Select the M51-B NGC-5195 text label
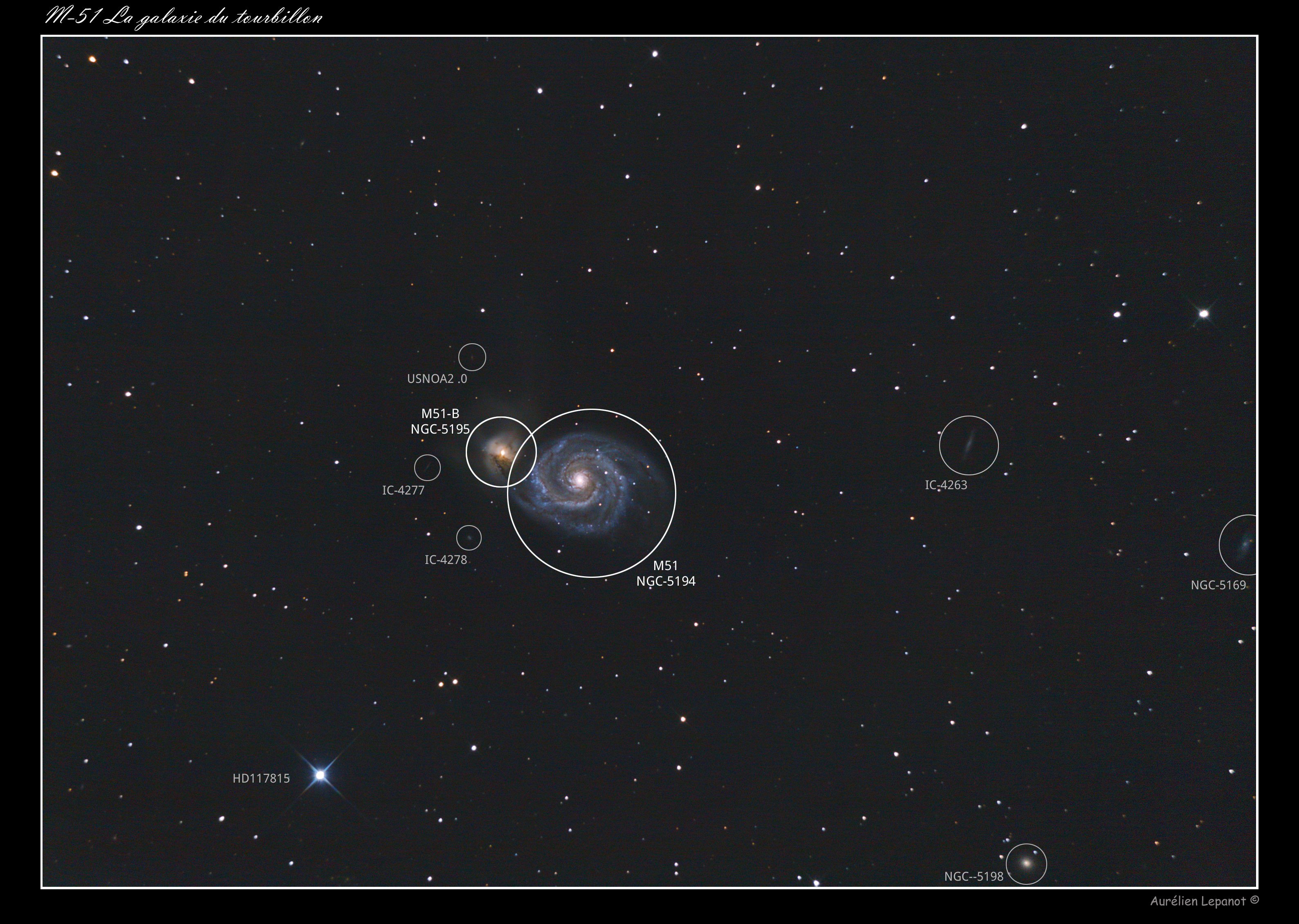 (x=440, y=422)
